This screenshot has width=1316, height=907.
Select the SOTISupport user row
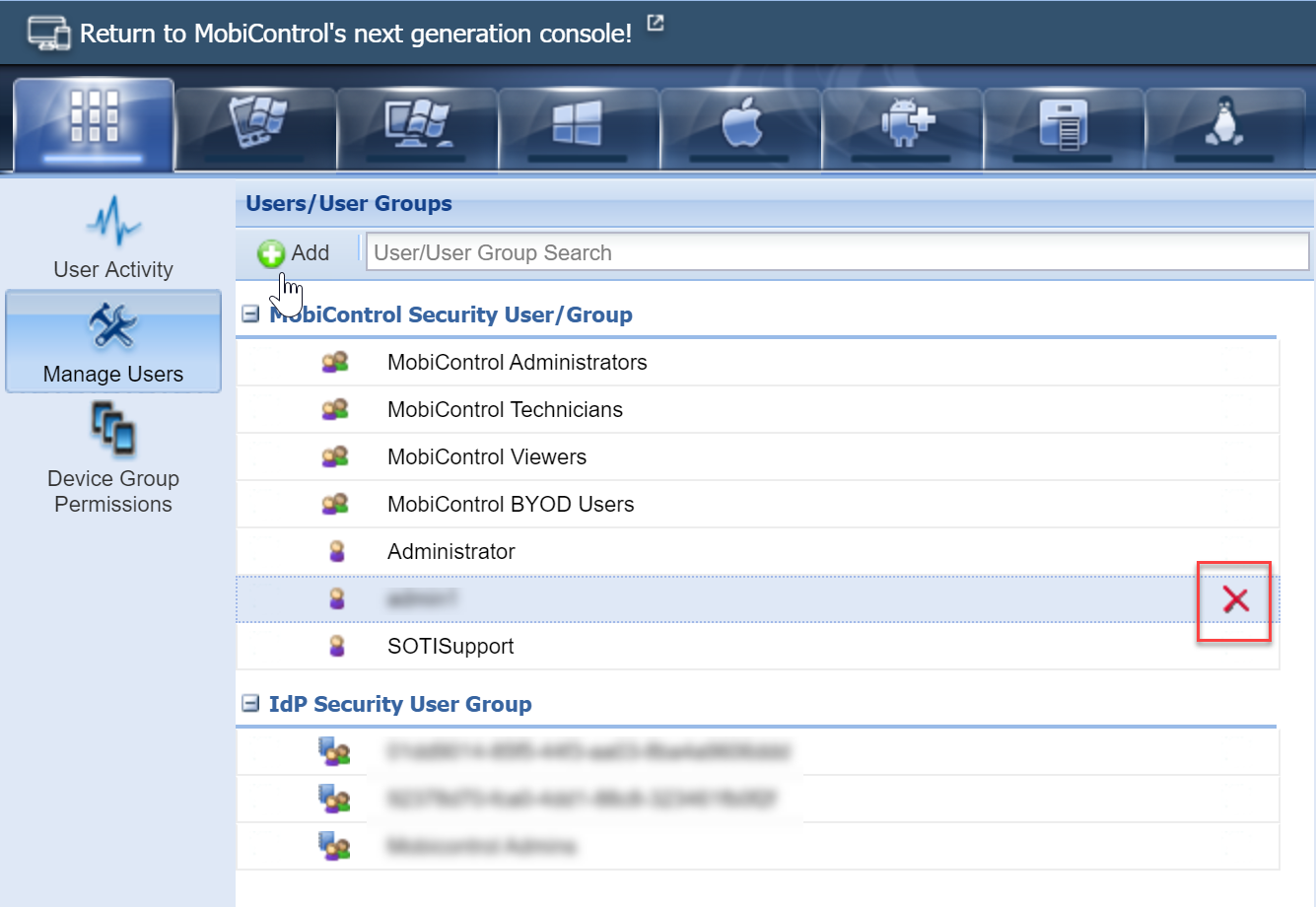coord(450,647)
